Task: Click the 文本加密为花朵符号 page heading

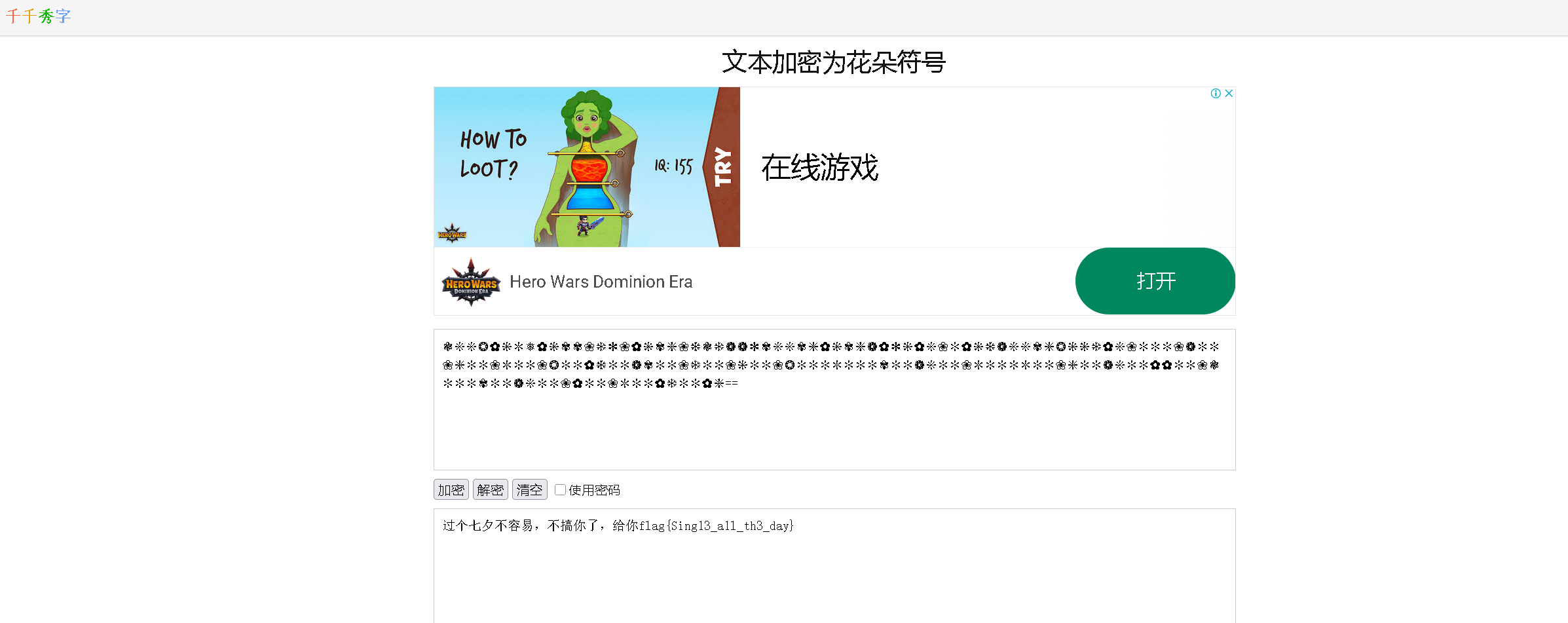Action: pos(834,62)
